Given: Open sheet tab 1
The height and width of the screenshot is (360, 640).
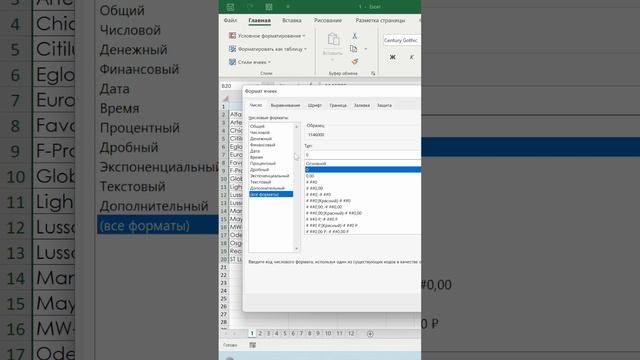Looking at the screenshot, I should [252, 333].
